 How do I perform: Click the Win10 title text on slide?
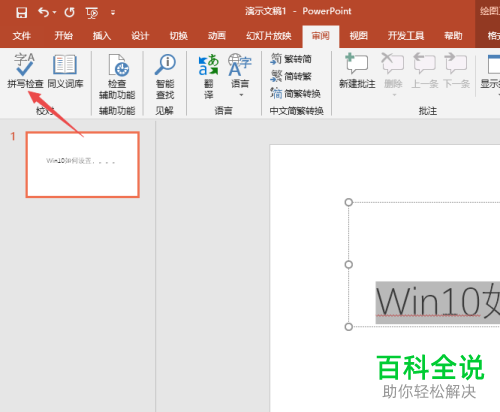pyautogui.click(x=438, y=303)
